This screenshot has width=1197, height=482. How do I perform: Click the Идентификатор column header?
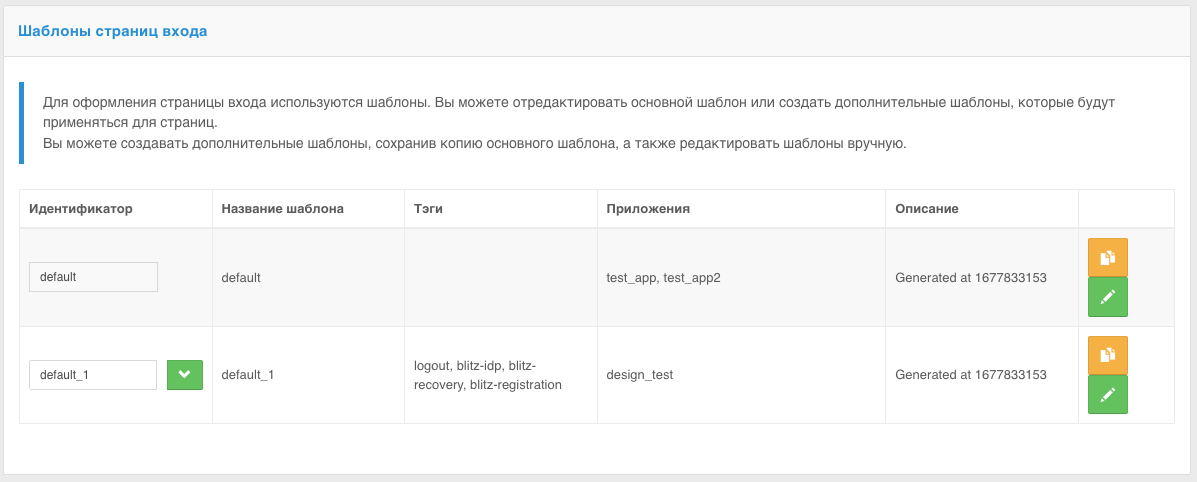81,209
